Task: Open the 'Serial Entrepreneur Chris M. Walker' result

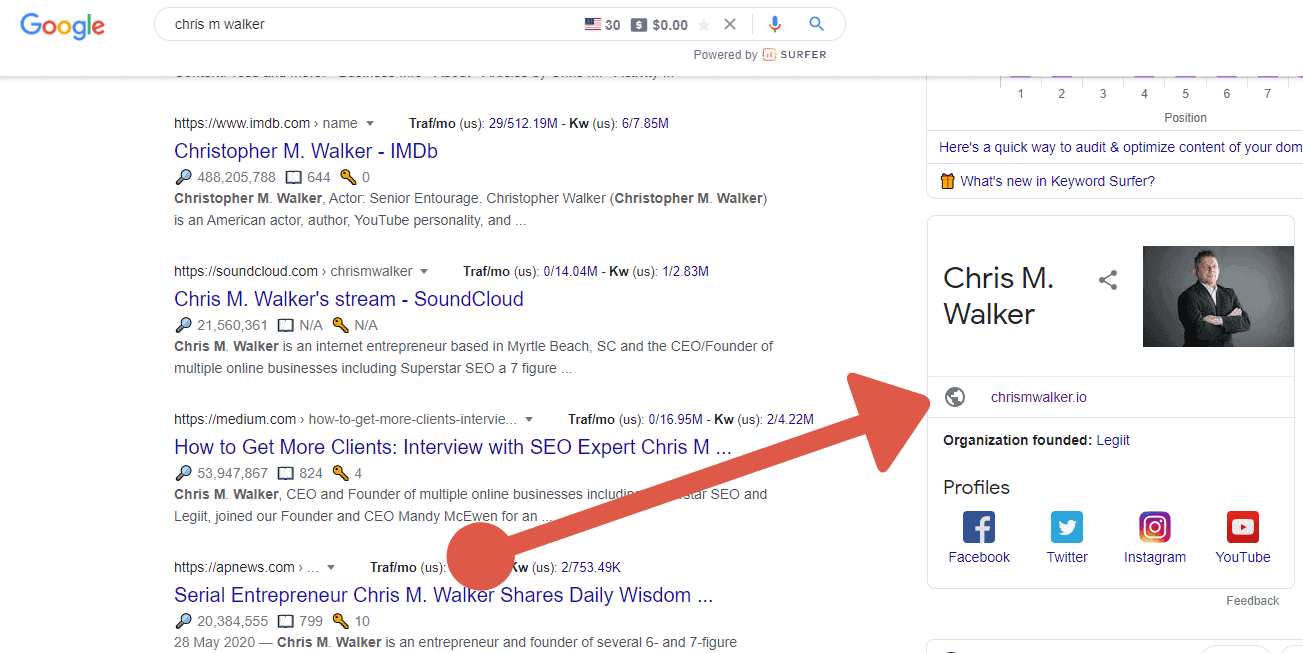Action: (x=443, y=595)
